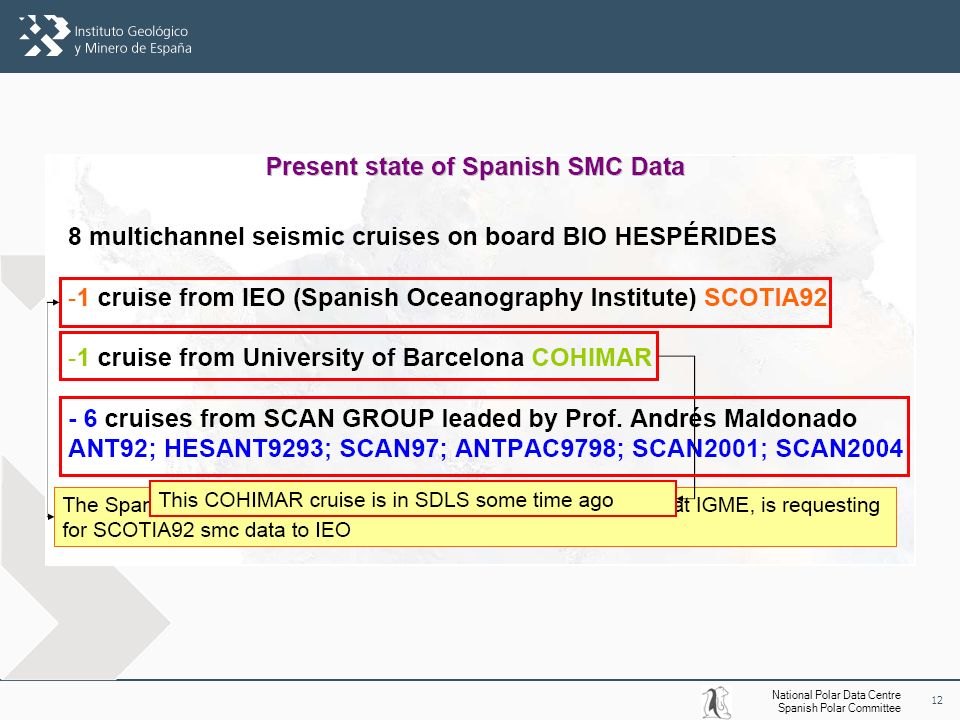Click the arrow pointing at the yellow note
Screen dimensions: 960x720
51,517
